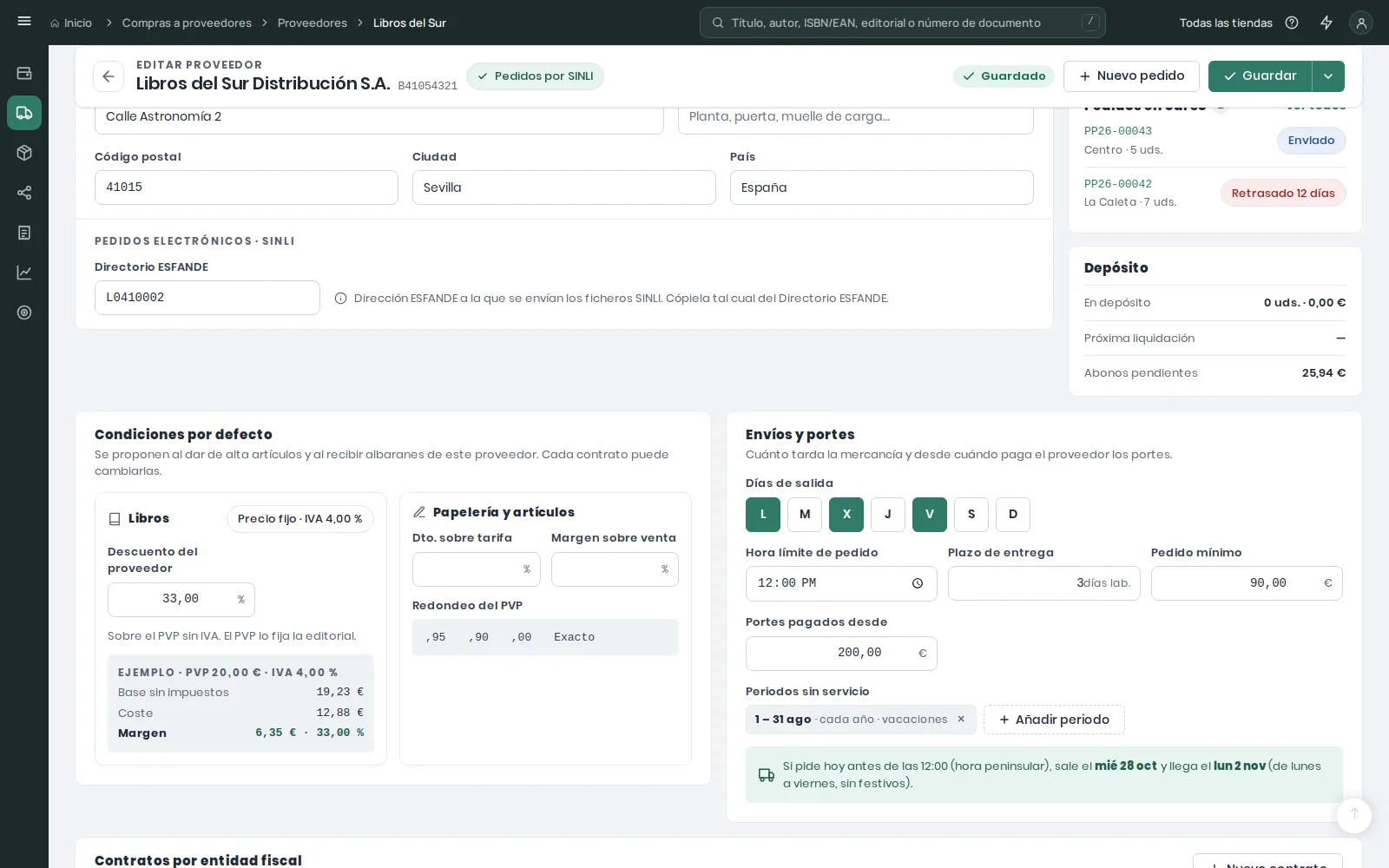Go to Inicio breadcrumb
The image size is (1389, 868).
tap(71, 23)
